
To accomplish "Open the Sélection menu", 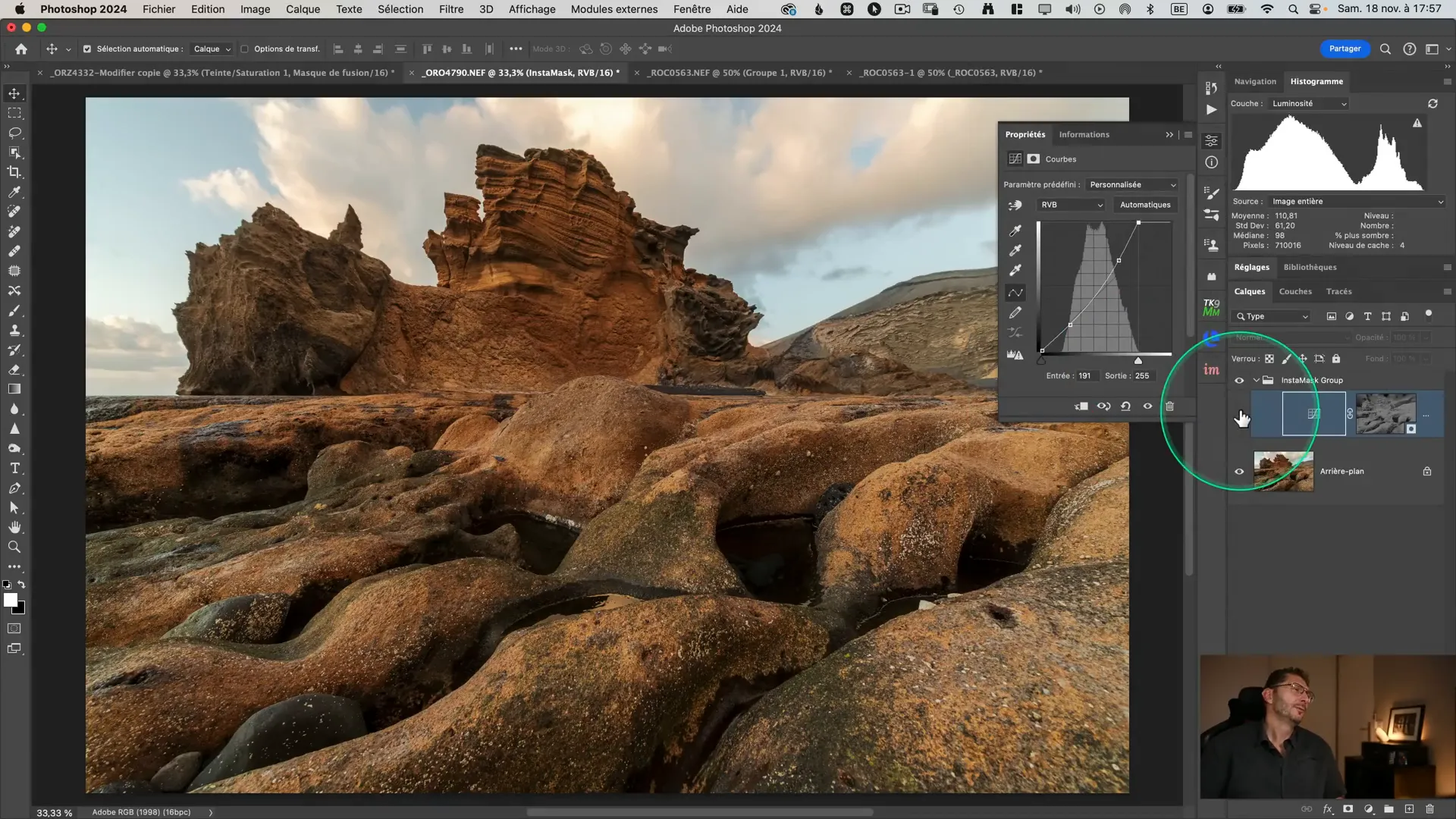I will coord(400,9).
